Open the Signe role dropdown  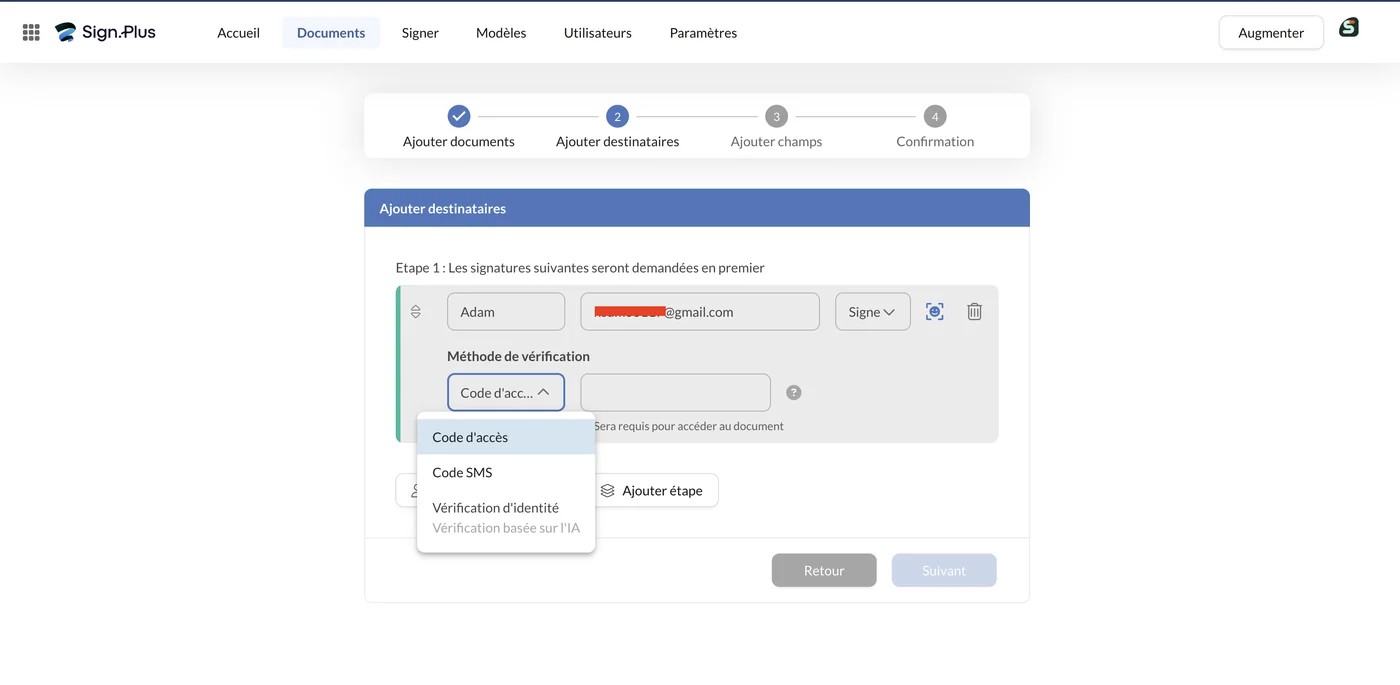[x=873, y=312]
